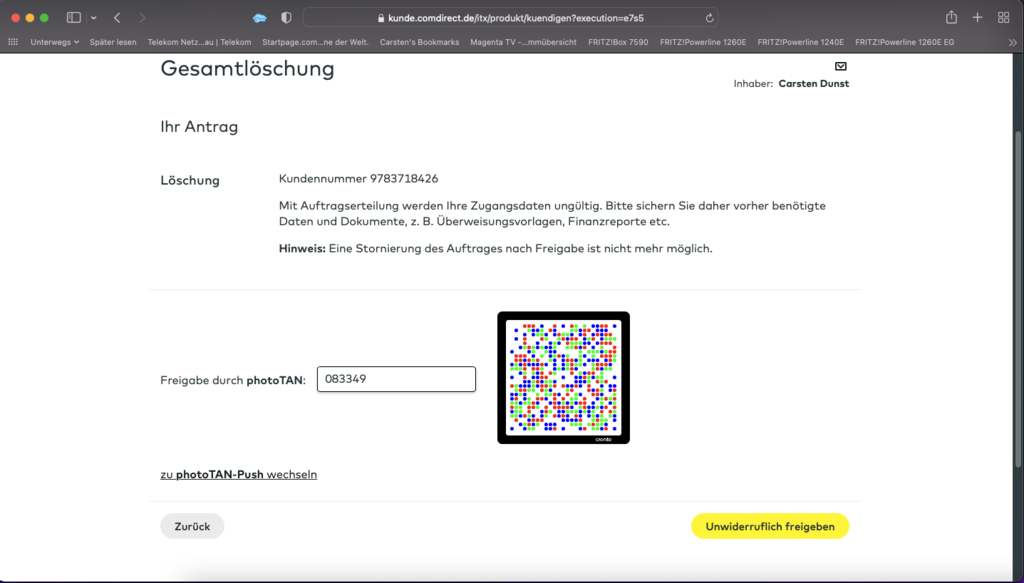Click the 'Ihr Antrag' heading

(x=199, y=127)
